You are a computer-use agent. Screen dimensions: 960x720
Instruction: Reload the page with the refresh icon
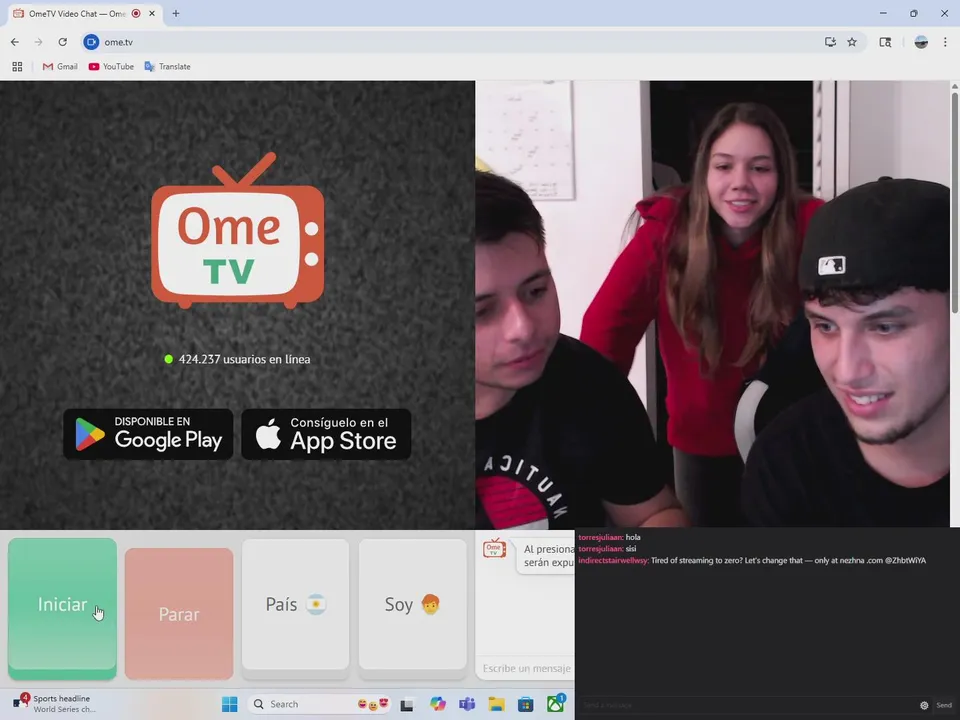62,42
